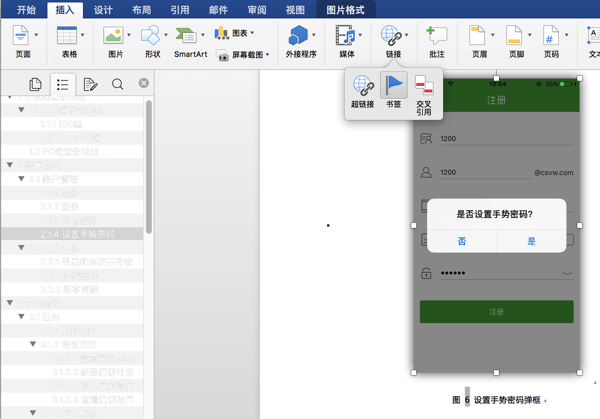Click the 图片 (Pictures) icon
Screen dimensions: 600x419
pyautogui.click(x=113, y=35)
